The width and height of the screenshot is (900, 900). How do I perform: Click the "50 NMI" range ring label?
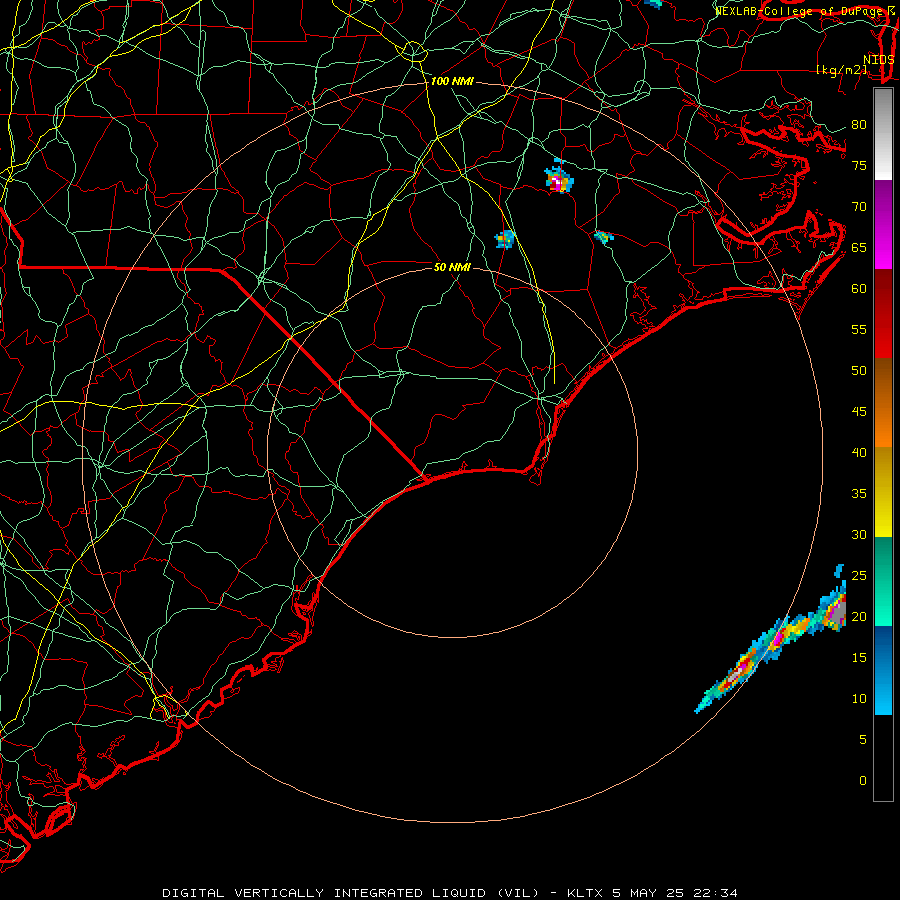click(x=452, y=267)
